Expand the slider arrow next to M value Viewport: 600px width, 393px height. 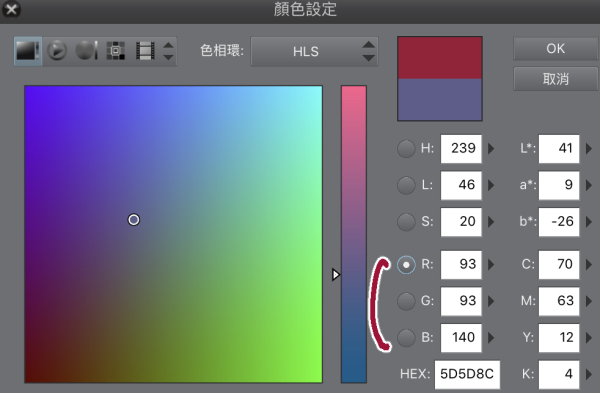589,301
